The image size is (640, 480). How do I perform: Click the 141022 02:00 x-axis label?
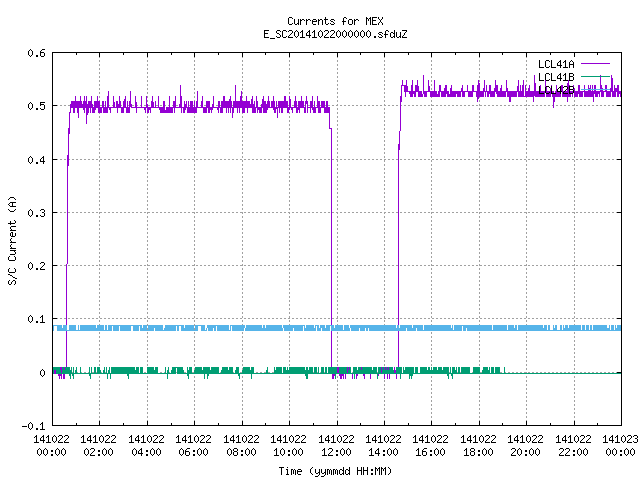98,446
